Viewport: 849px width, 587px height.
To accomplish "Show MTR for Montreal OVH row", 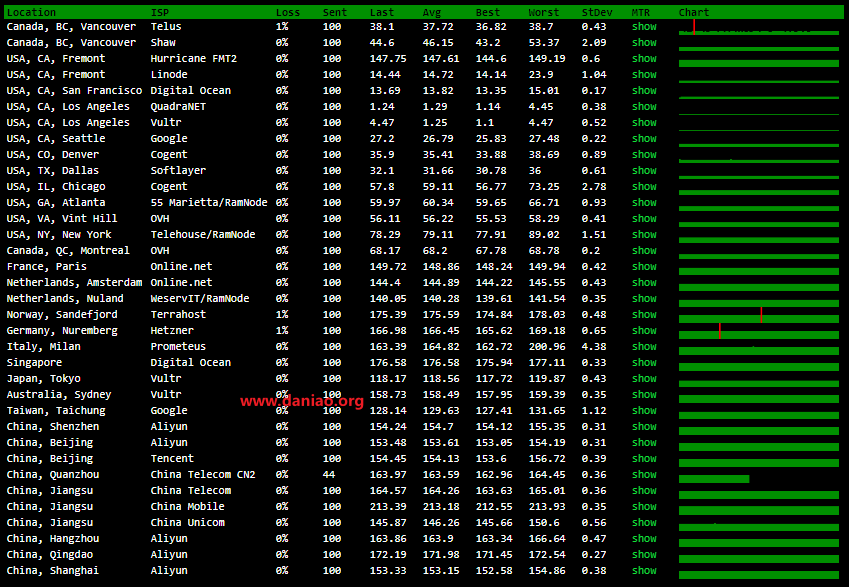I will (644, 250).
